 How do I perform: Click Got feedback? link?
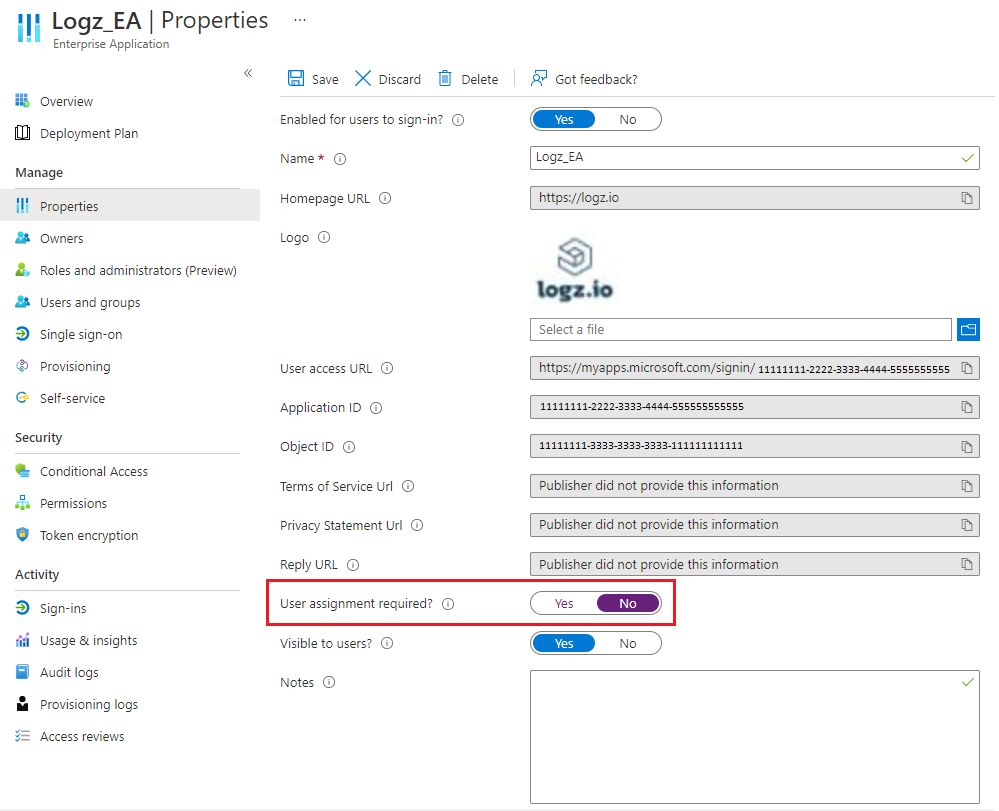click(x=596, y=79)
